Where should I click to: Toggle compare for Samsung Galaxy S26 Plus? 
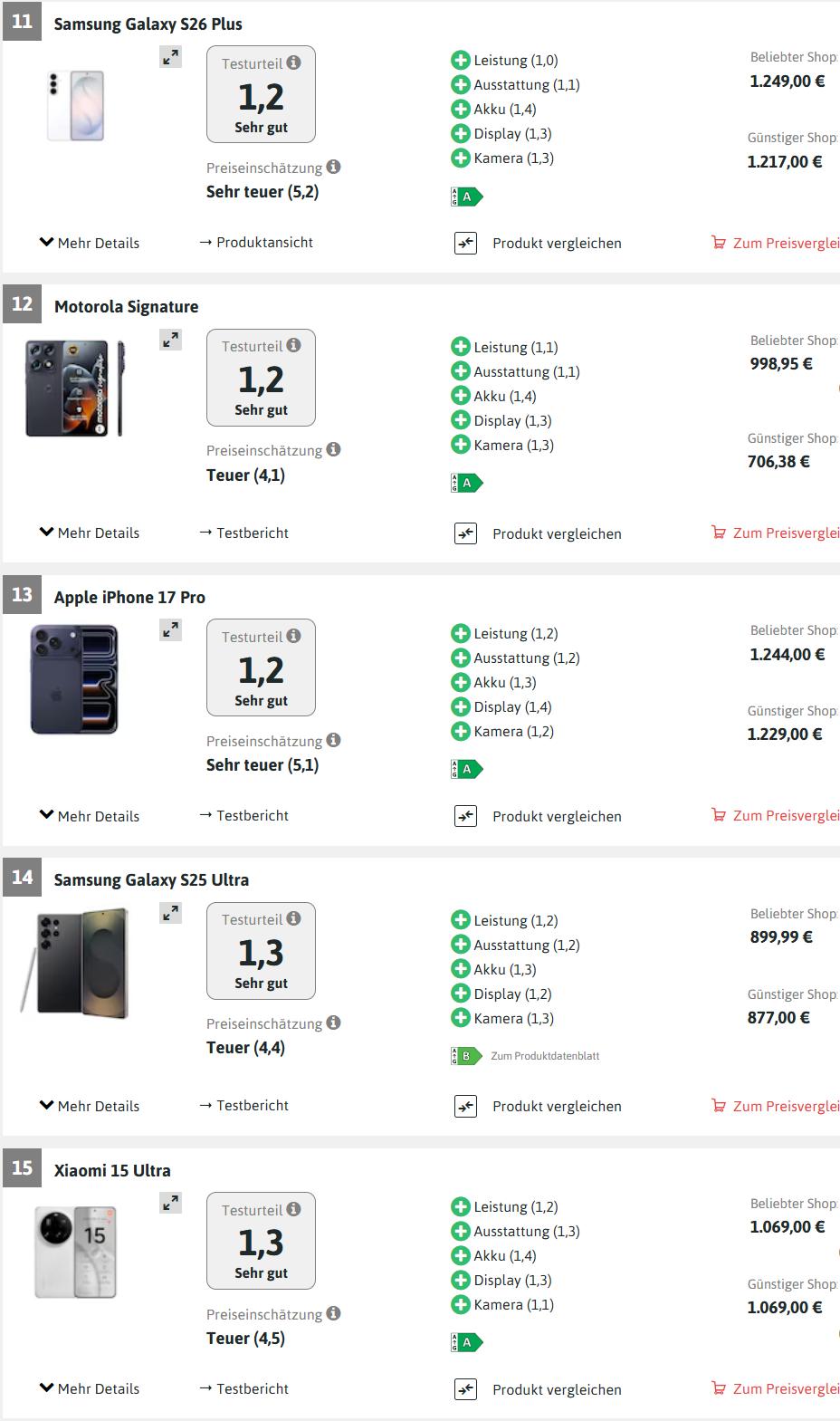click(x=465, y=243)
